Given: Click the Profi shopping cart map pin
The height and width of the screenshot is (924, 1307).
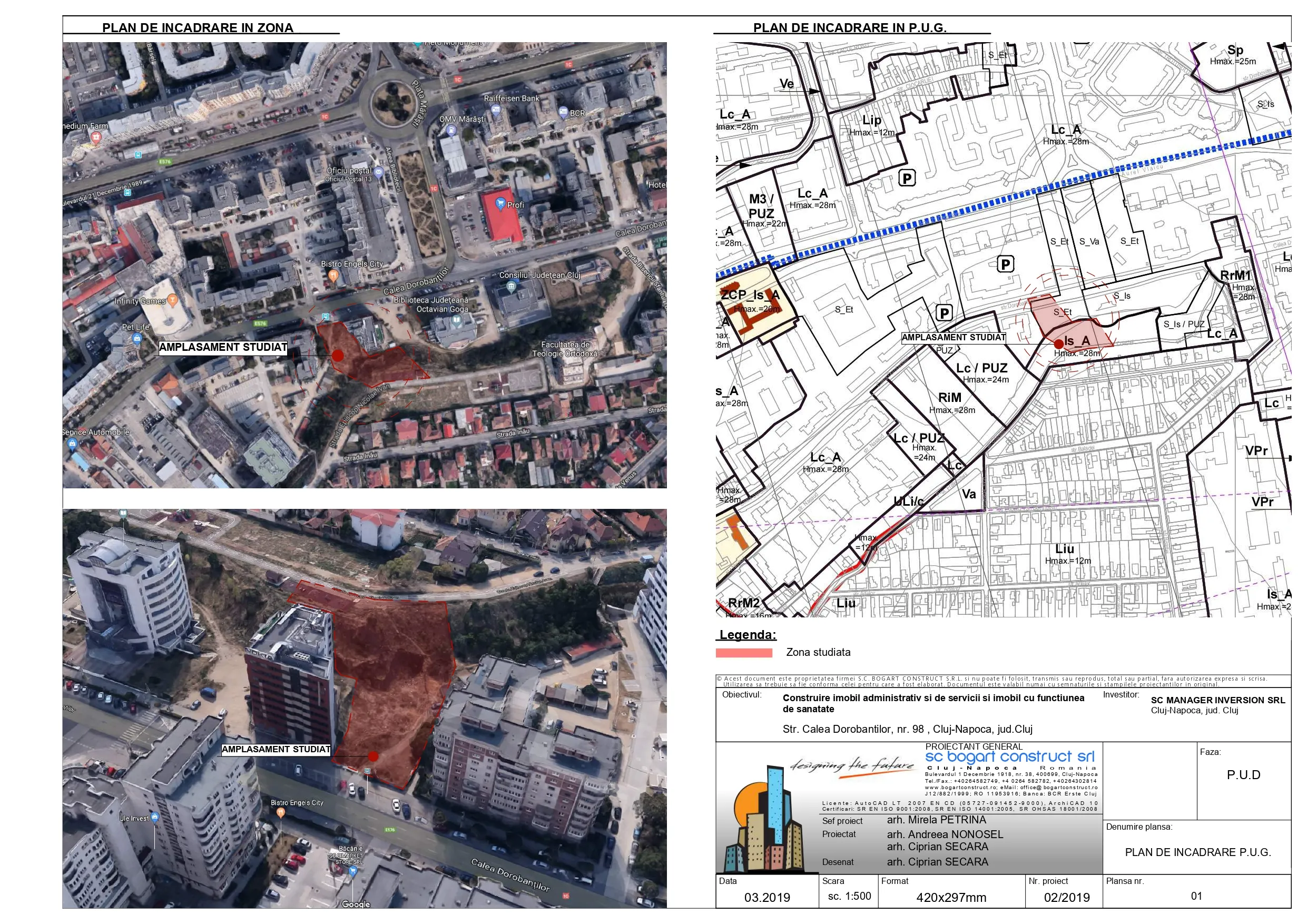Looking at the screenshot, I should click(x=500, y=203).
